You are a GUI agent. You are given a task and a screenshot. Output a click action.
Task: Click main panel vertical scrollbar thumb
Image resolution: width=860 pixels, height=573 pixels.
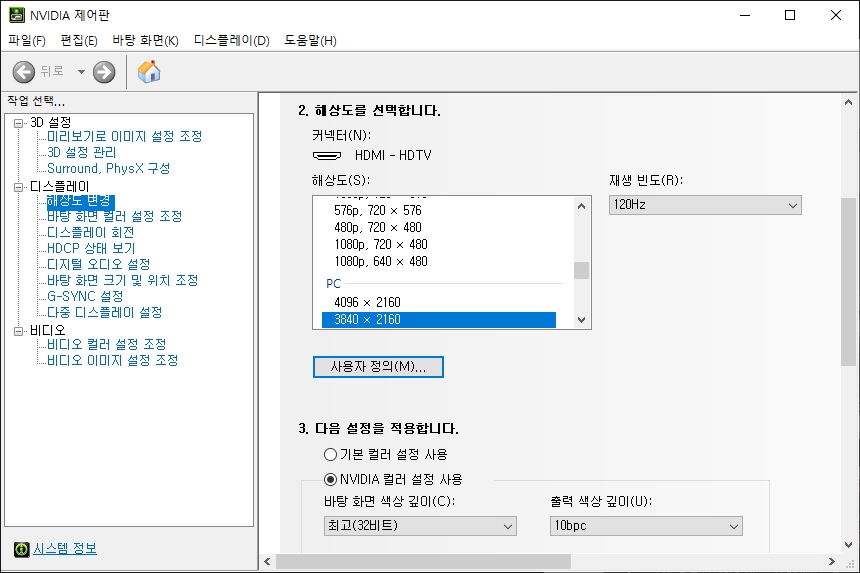(848, 282)
